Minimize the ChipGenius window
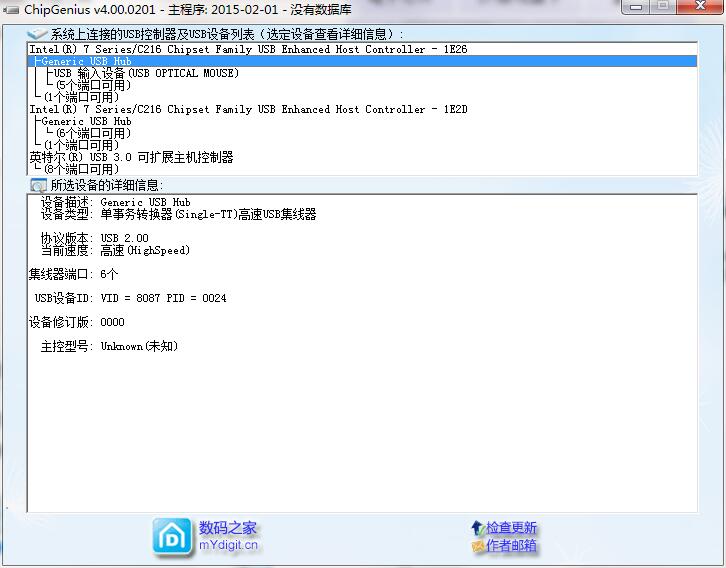 [x=636, y=7]
